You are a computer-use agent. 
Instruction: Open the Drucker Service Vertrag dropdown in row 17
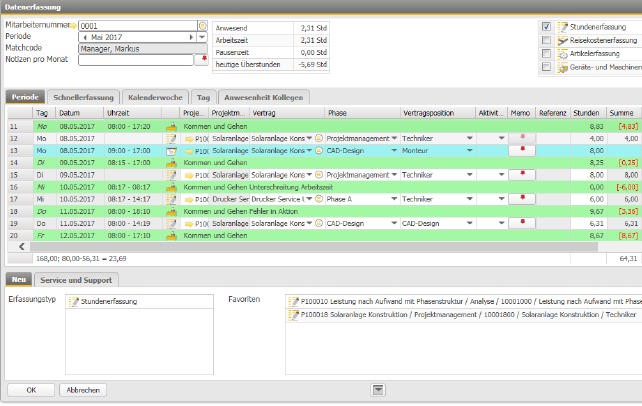tap(309, 199)
